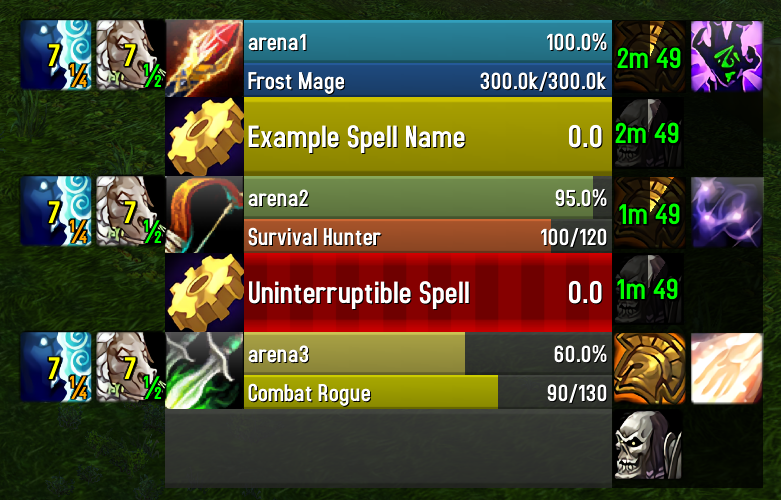Click arena2's purple sparkle ability icon
This screenshot has height=500, width=781.
coord(727,213)
